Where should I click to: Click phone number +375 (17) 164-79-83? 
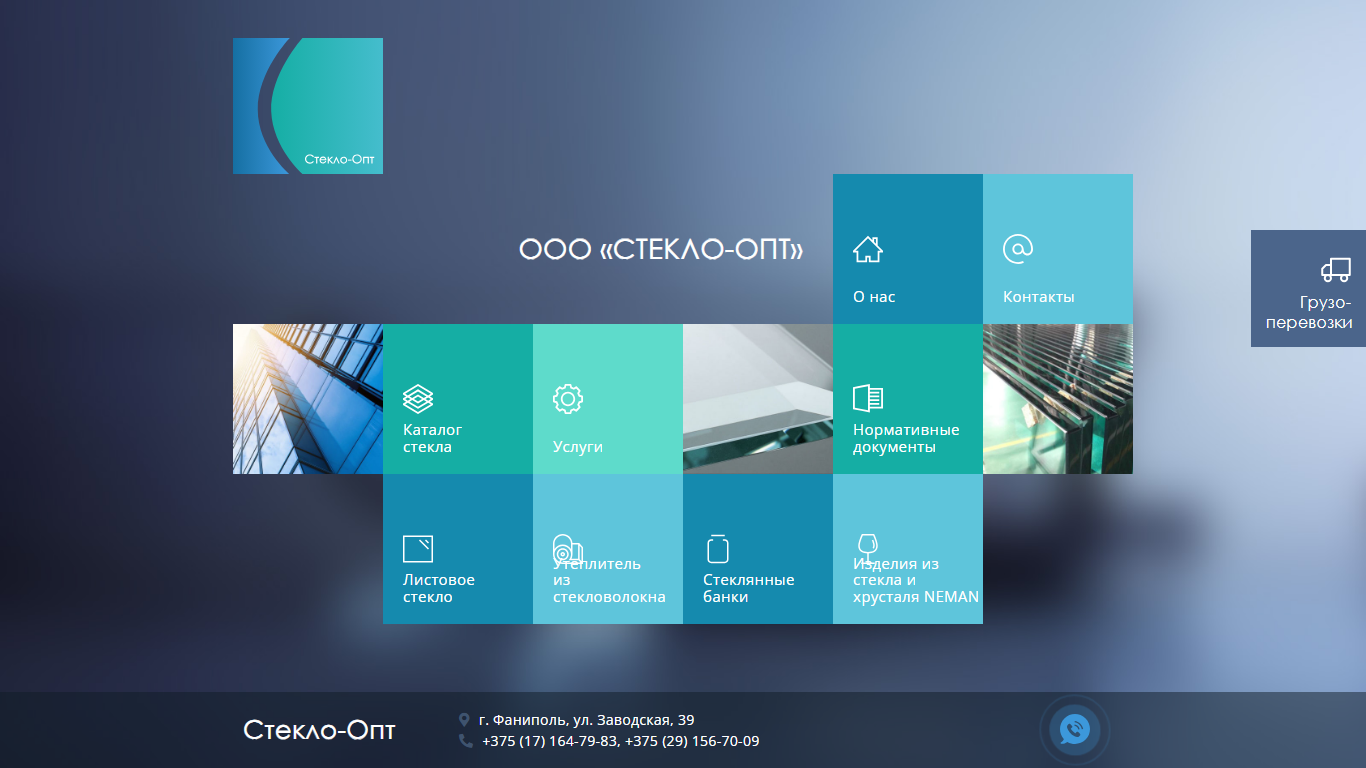(550, 742)
